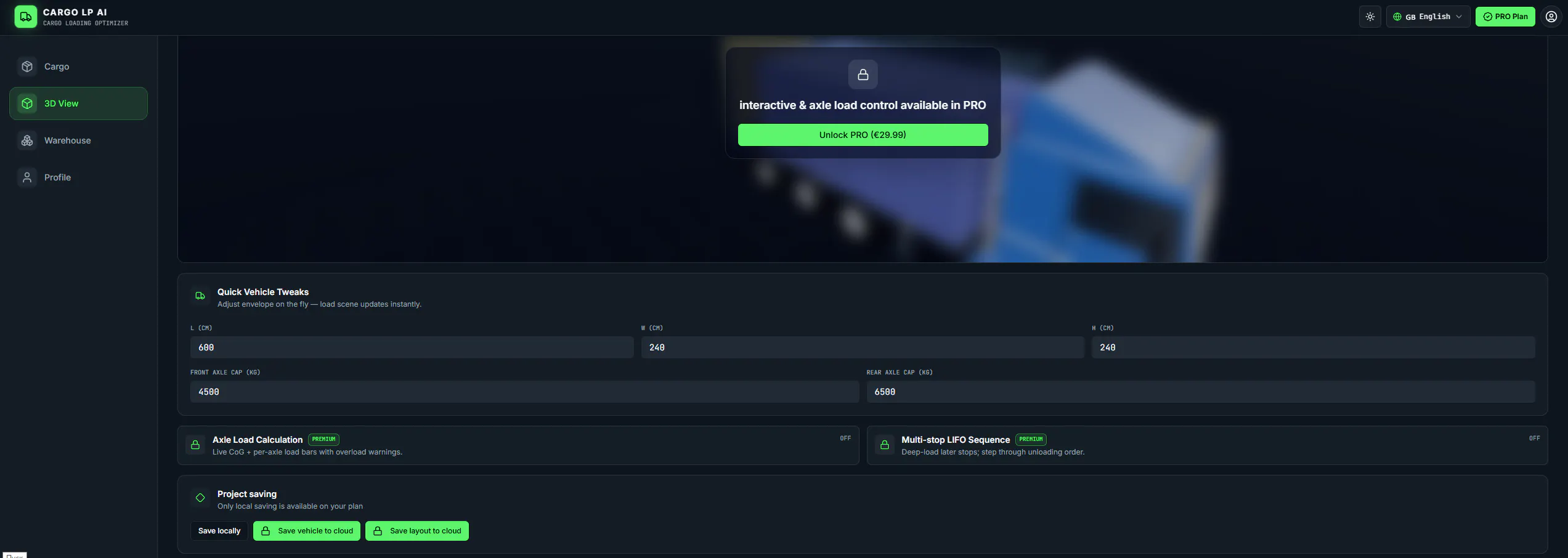Click the Project saving diamond icon
The image size is (1568, 558).
click(x=200, y=498)
